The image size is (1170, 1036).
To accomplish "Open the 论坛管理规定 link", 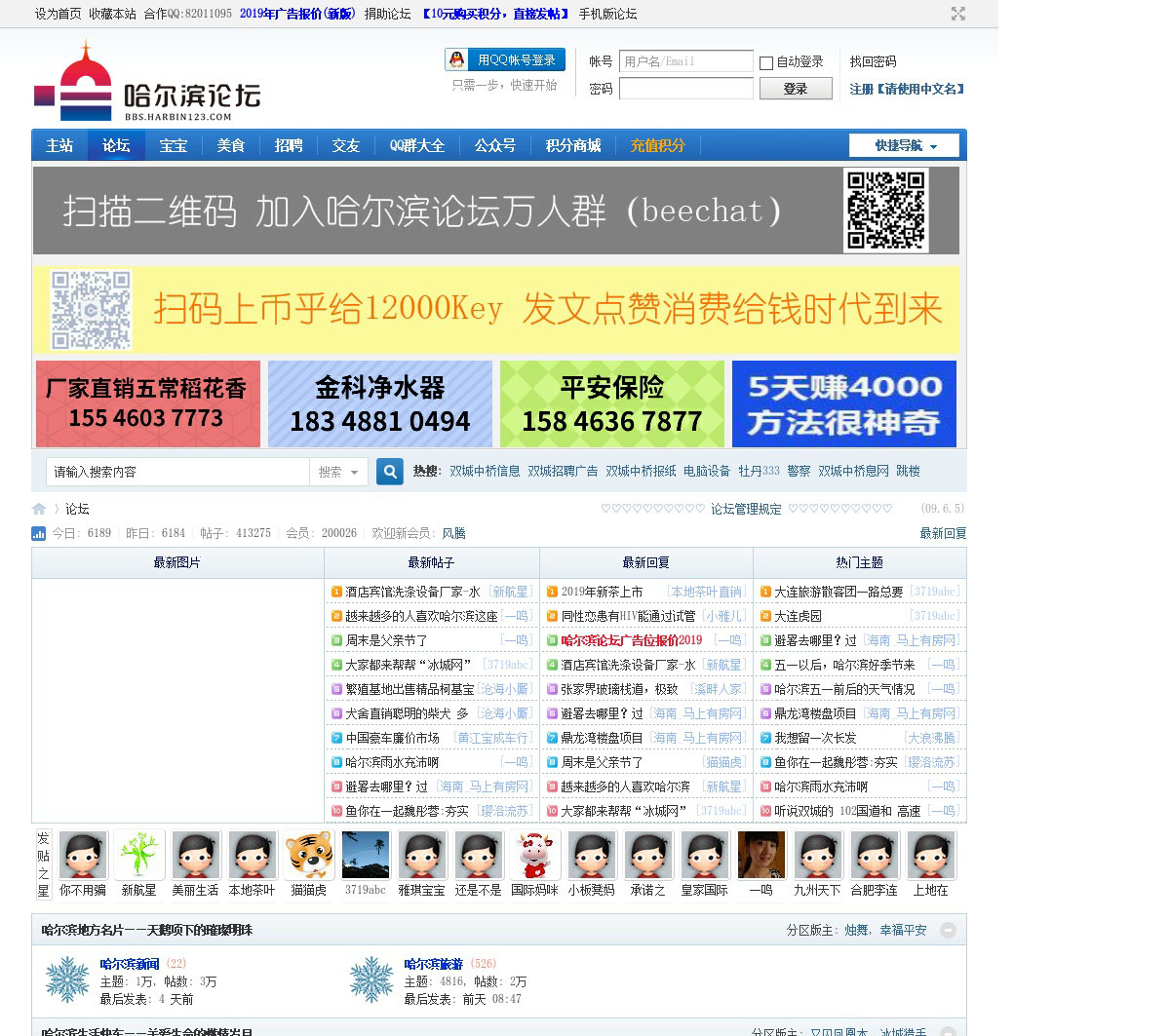I will 746,509.
